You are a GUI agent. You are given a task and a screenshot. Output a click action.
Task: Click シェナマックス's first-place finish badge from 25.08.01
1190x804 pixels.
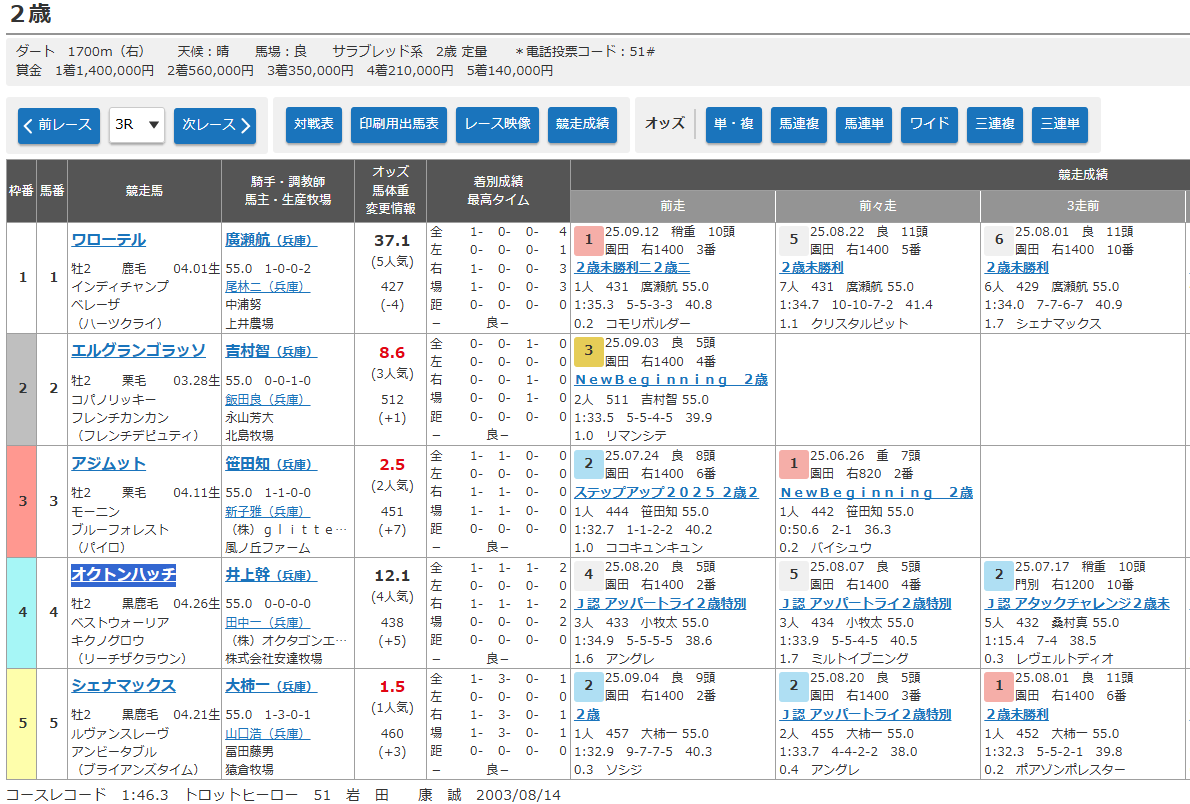point(997,686)
